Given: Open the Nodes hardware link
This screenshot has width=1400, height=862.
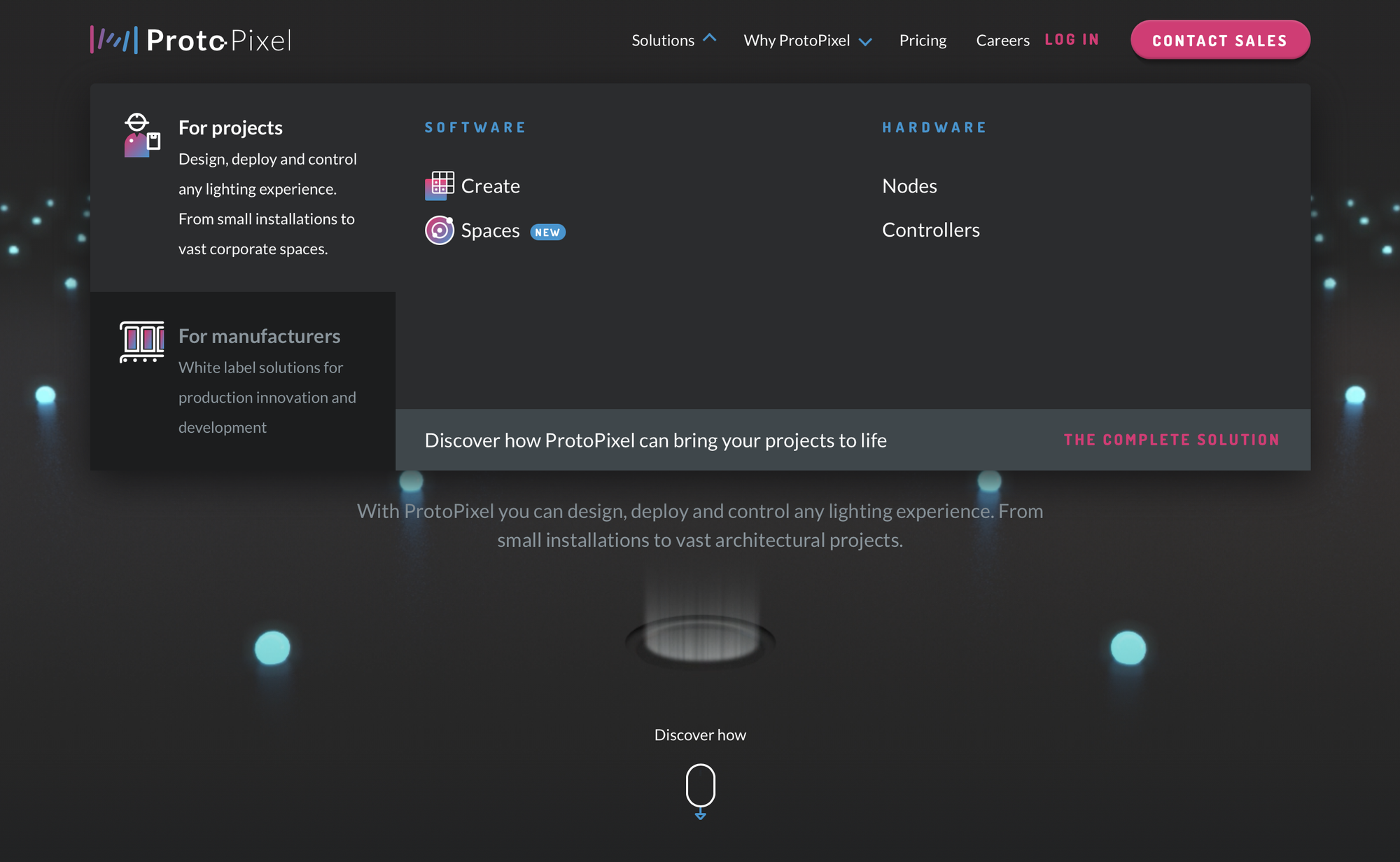Looking at the screenshot, I should (x=909, y=186).
